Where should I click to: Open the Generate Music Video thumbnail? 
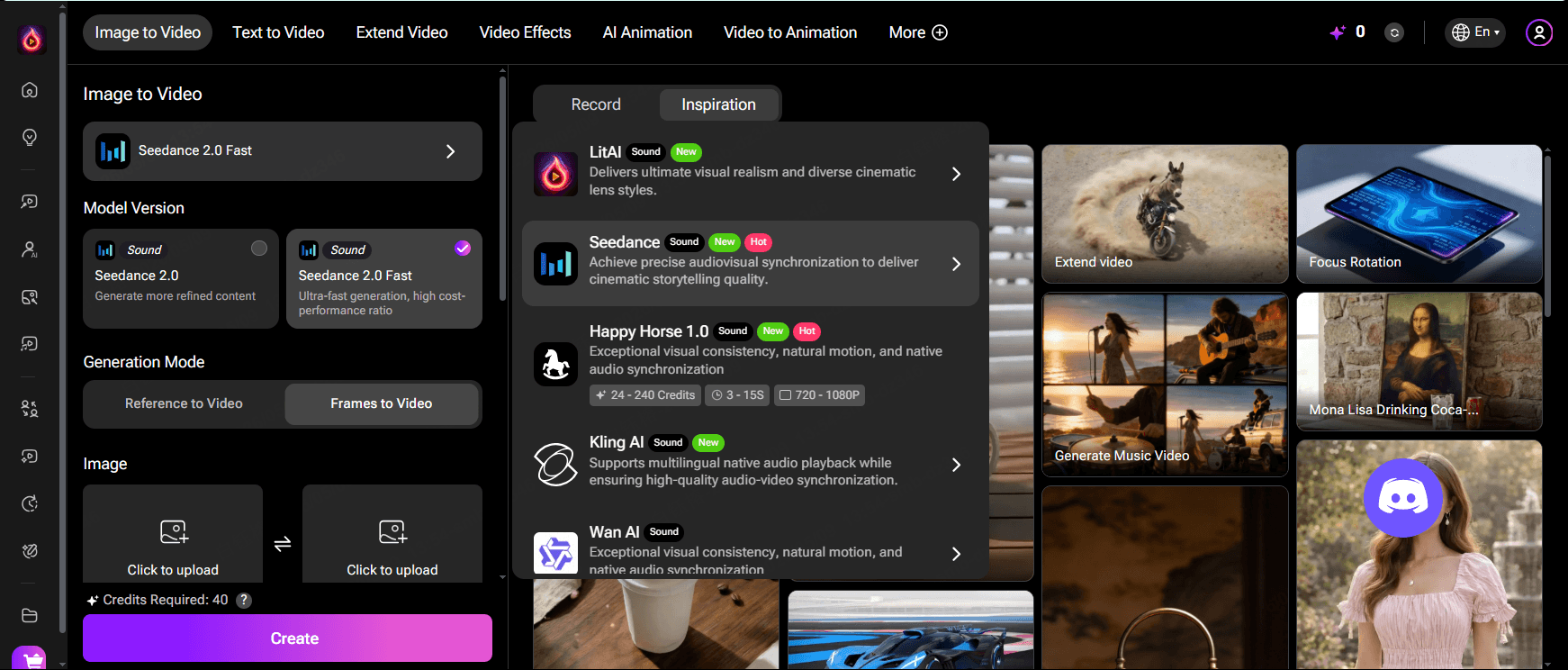tap(1165, 385)
